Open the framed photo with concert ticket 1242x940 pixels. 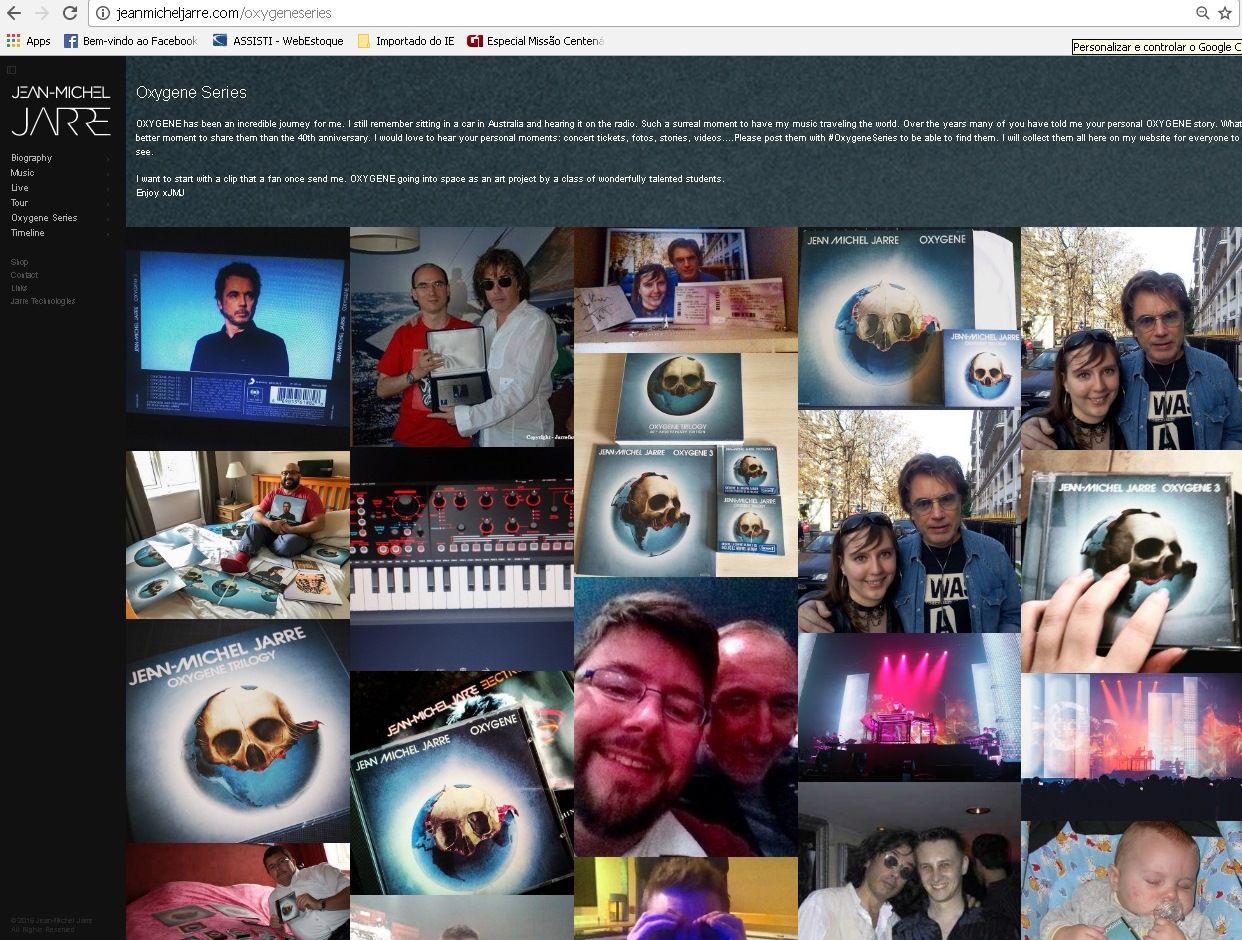coord(686,290)
